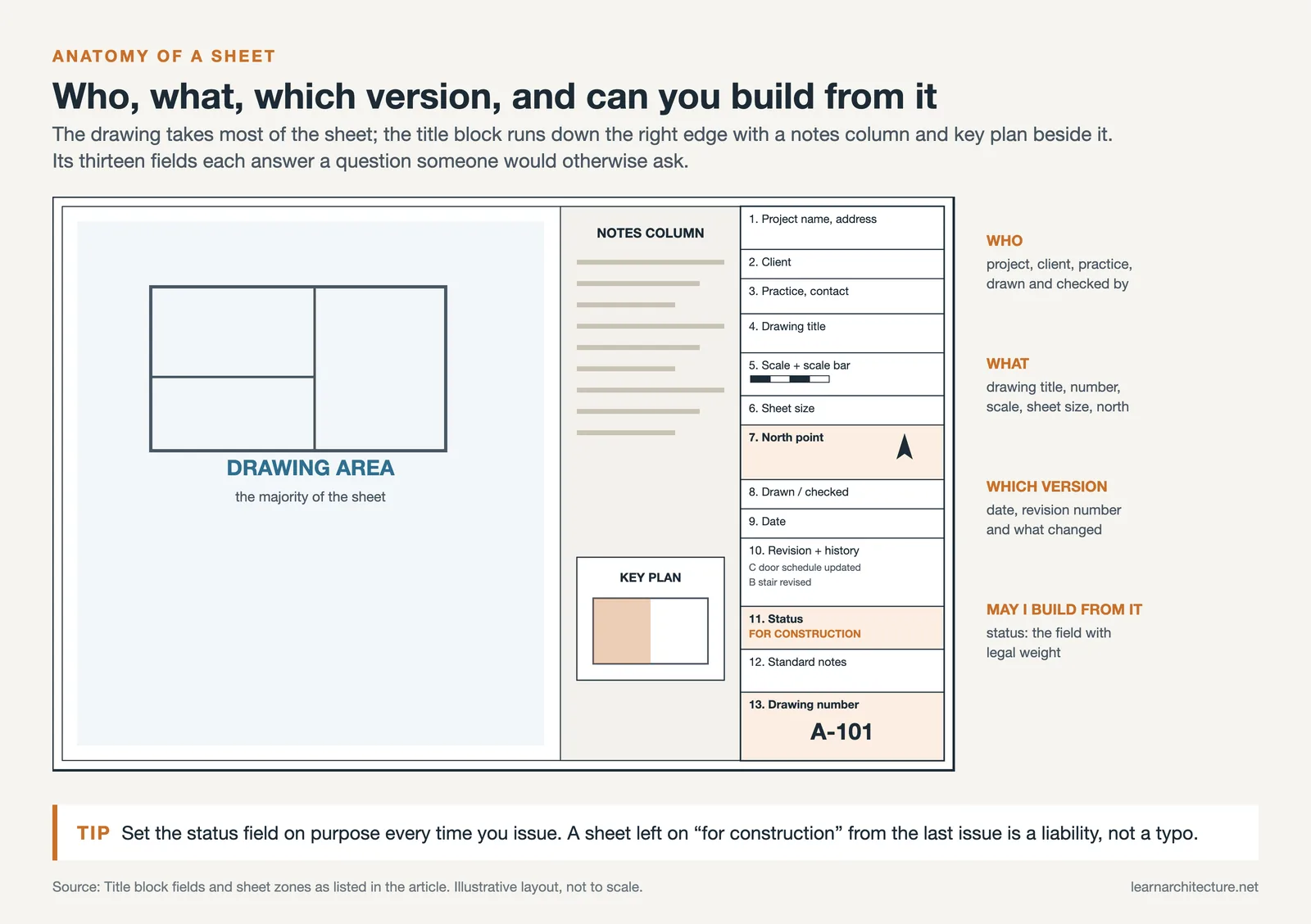The height and width of the screenshot is (924, 1311).
Task: Click the "8. Drawn / checked" field
Action: click(842, 494)
